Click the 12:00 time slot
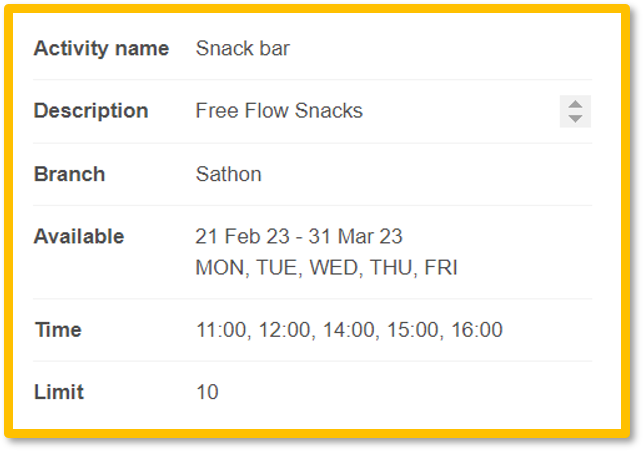 click(x=285, y=330)
